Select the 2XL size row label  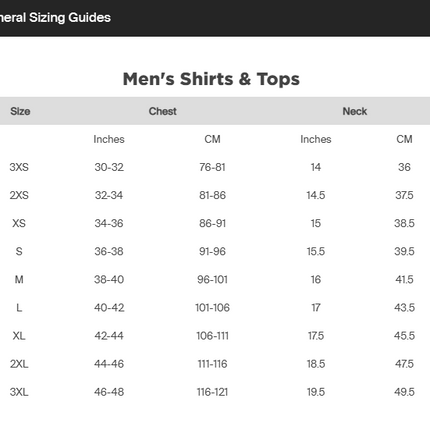(x=19, y=364)
